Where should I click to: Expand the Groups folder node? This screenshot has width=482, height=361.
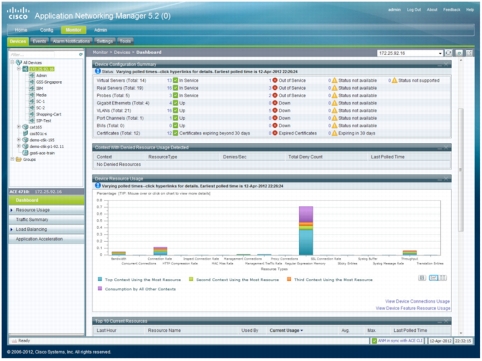tap(12, 159)
